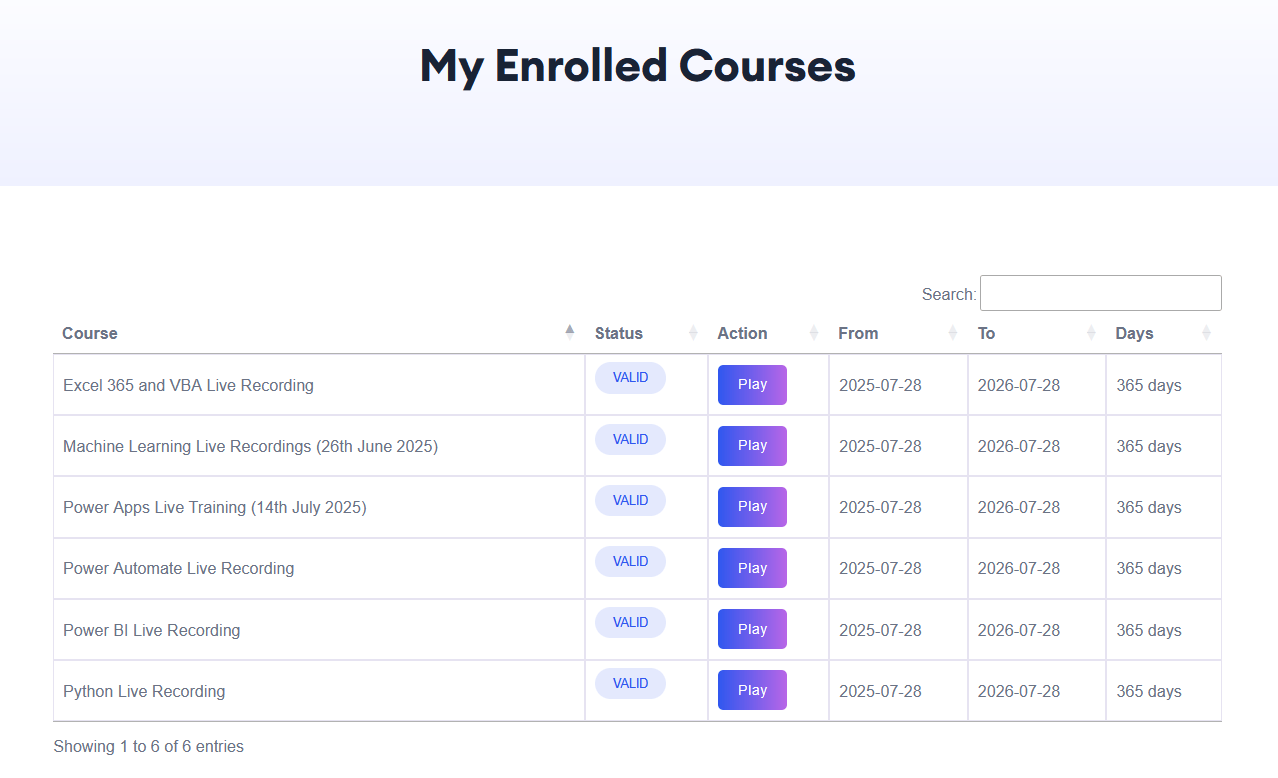The image size is (1278, 778).
Task: Sort courses by the From date column
Action: click(x=952, y=332)
